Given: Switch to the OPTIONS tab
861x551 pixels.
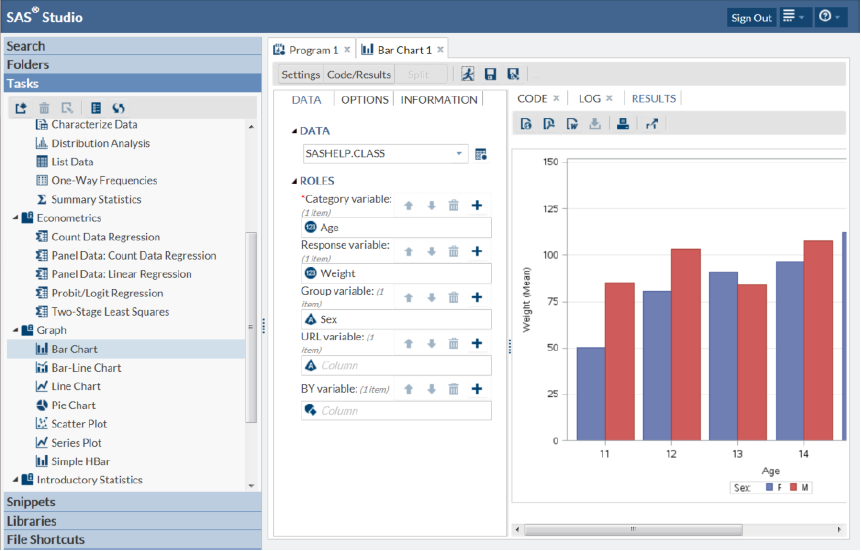Looking at the screenshot, I should (364, 100).
